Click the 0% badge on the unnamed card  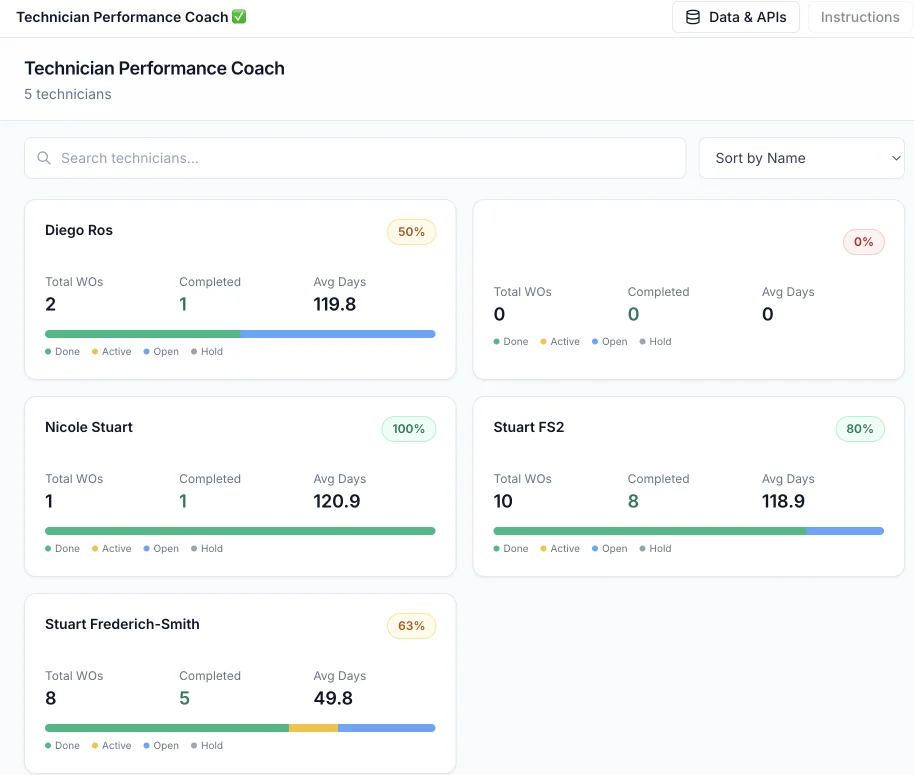863,242
